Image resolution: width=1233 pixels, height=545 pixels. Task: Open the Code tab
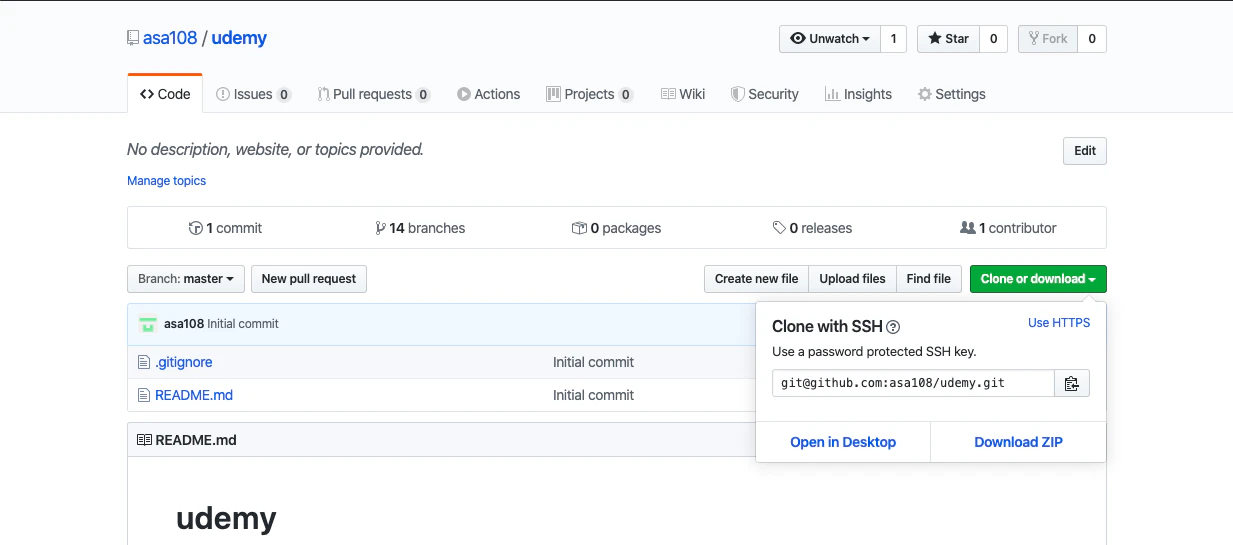point(165,94)
